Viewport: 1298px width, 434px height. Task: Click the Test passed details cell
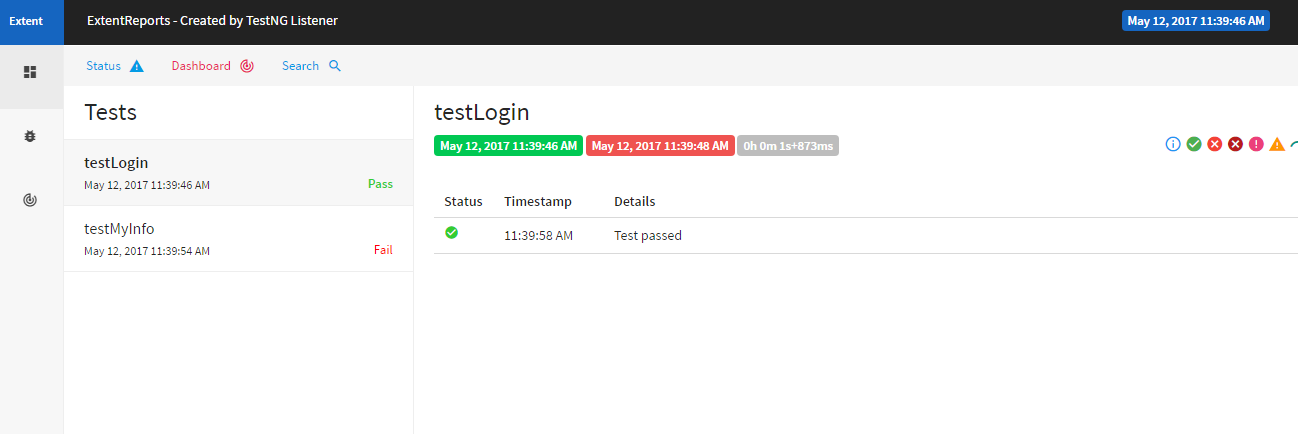(648, 236)
